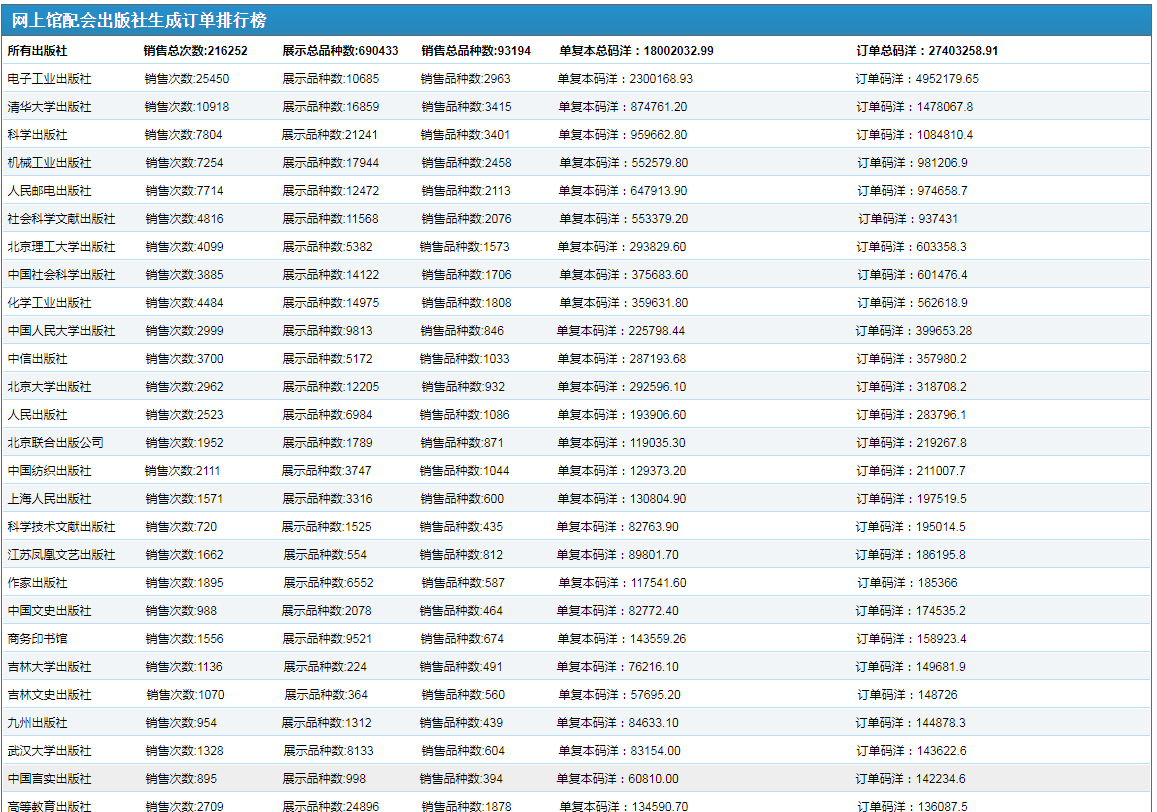This screenshot has width=1157, height=812.
Task: Click the 所有出版社 header label
Action: tap(37, 51)
